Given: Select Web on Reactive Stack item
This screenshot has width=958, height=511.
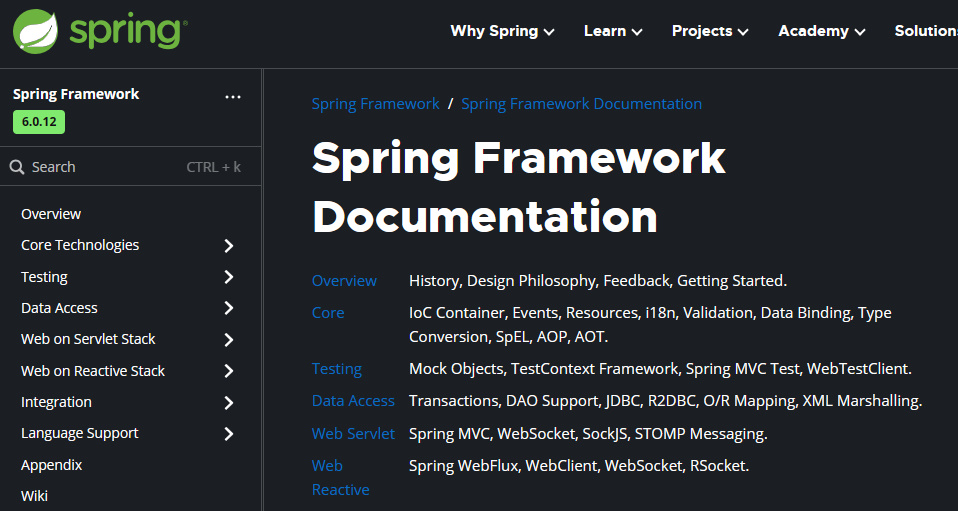Looking at the screenshot, I should 93,371.
